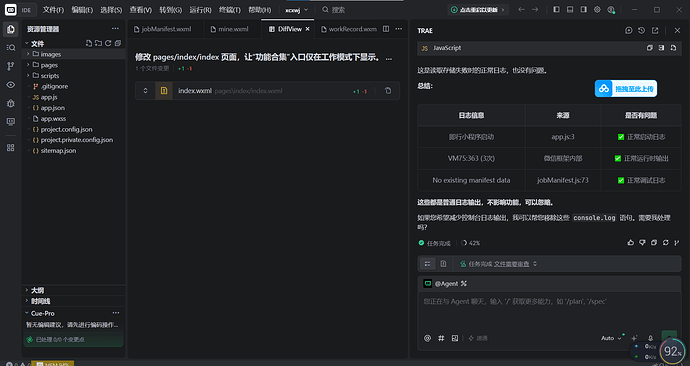Toggle the bottom panel layout icon
The image size is (690, 366).
(x=570, y=9)
